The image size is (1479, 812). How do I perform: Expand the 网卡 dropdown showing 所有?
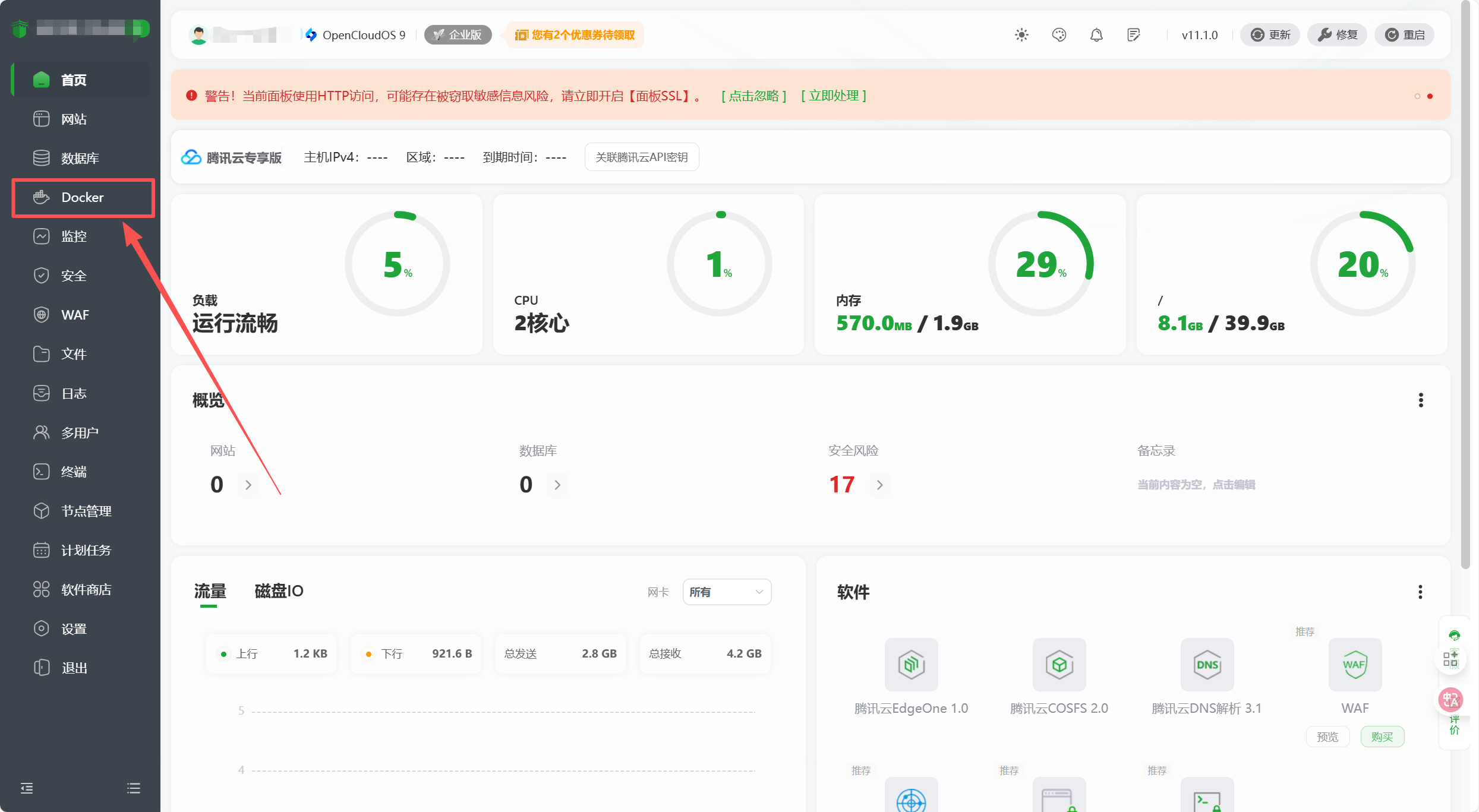[726, 592]
